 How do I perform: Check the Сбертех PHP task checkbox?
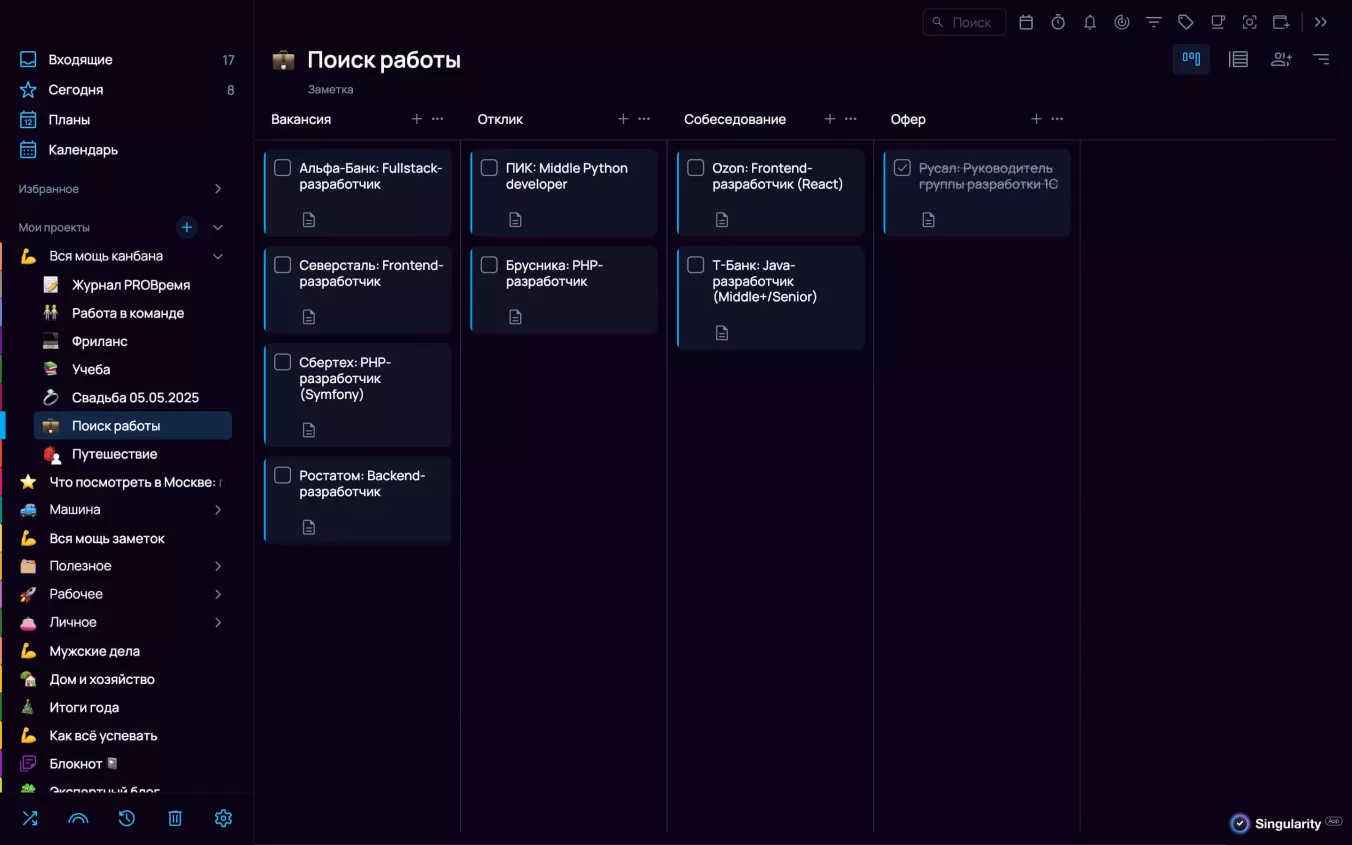283,362
